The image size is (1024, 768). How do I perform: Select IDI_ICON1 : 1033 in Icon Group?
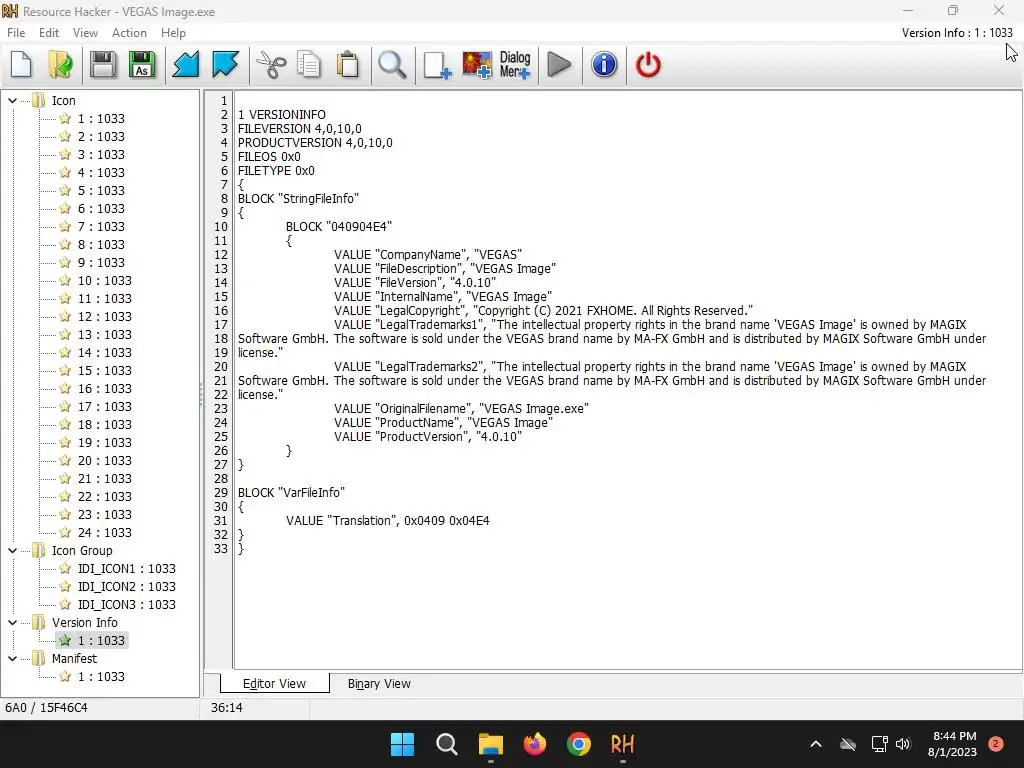point(127,568)
